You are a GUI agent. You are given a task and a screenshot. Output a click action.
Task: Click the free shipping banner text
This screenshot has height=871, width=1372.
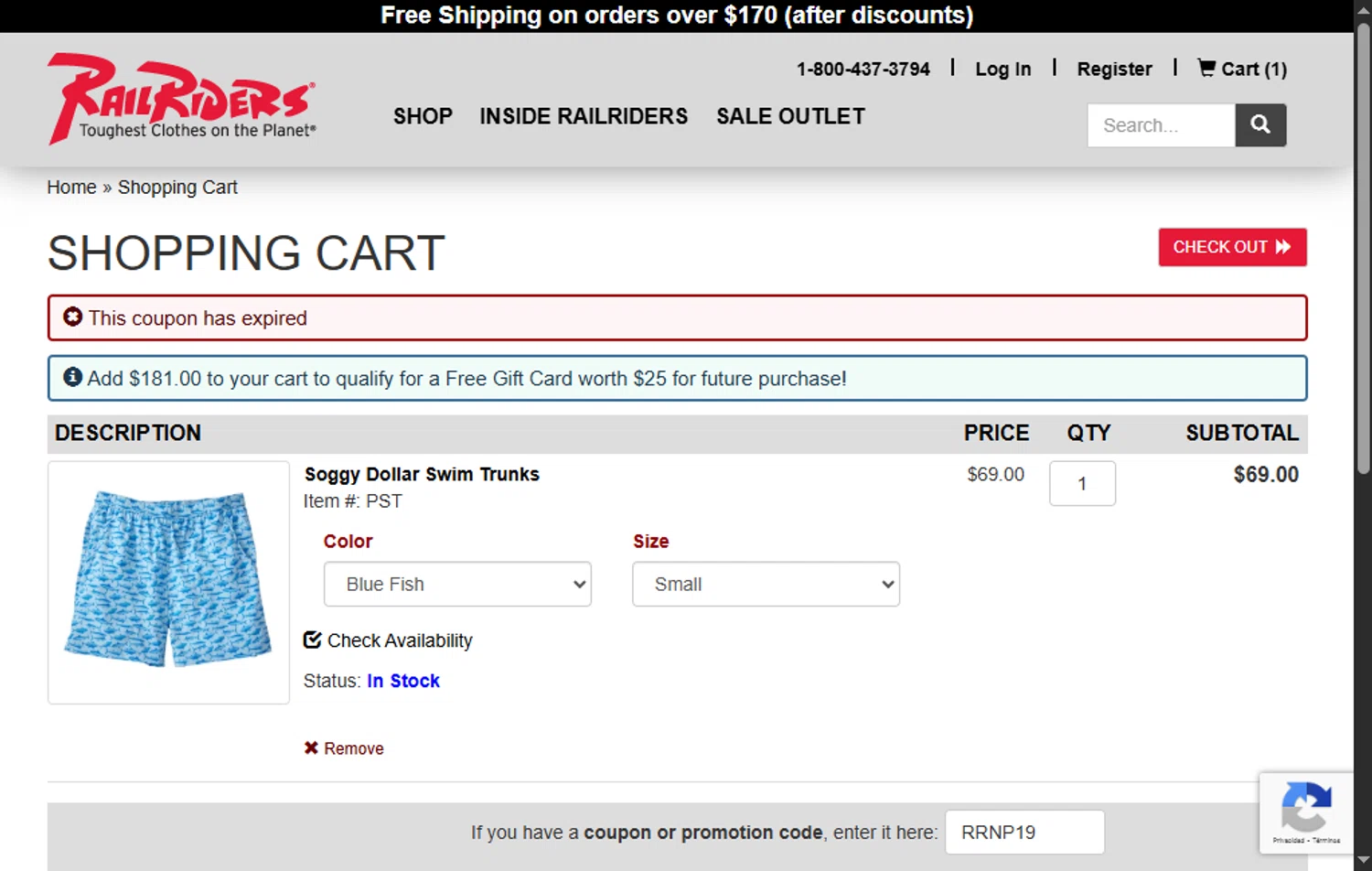677,16
